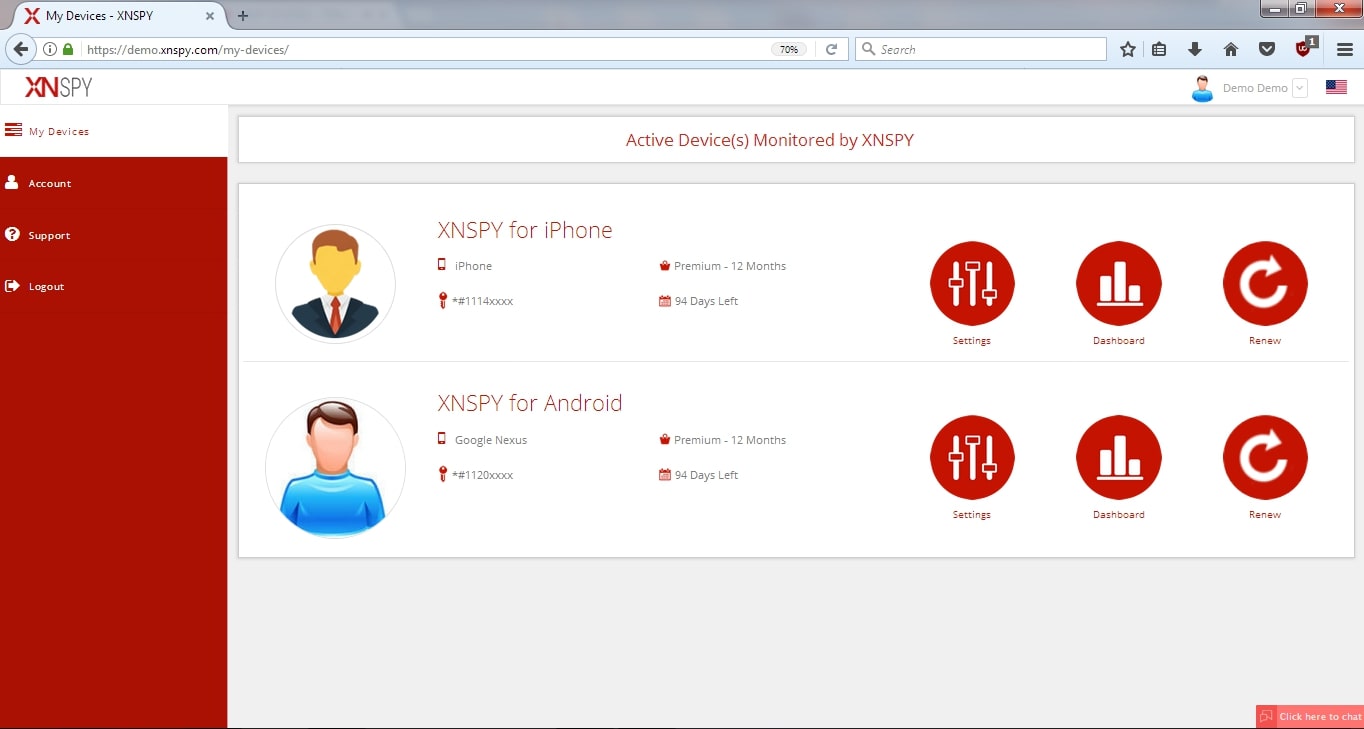
Task: Click the 70% zoom level indicator
Action: pyautogui.click(x=789, y=49)
